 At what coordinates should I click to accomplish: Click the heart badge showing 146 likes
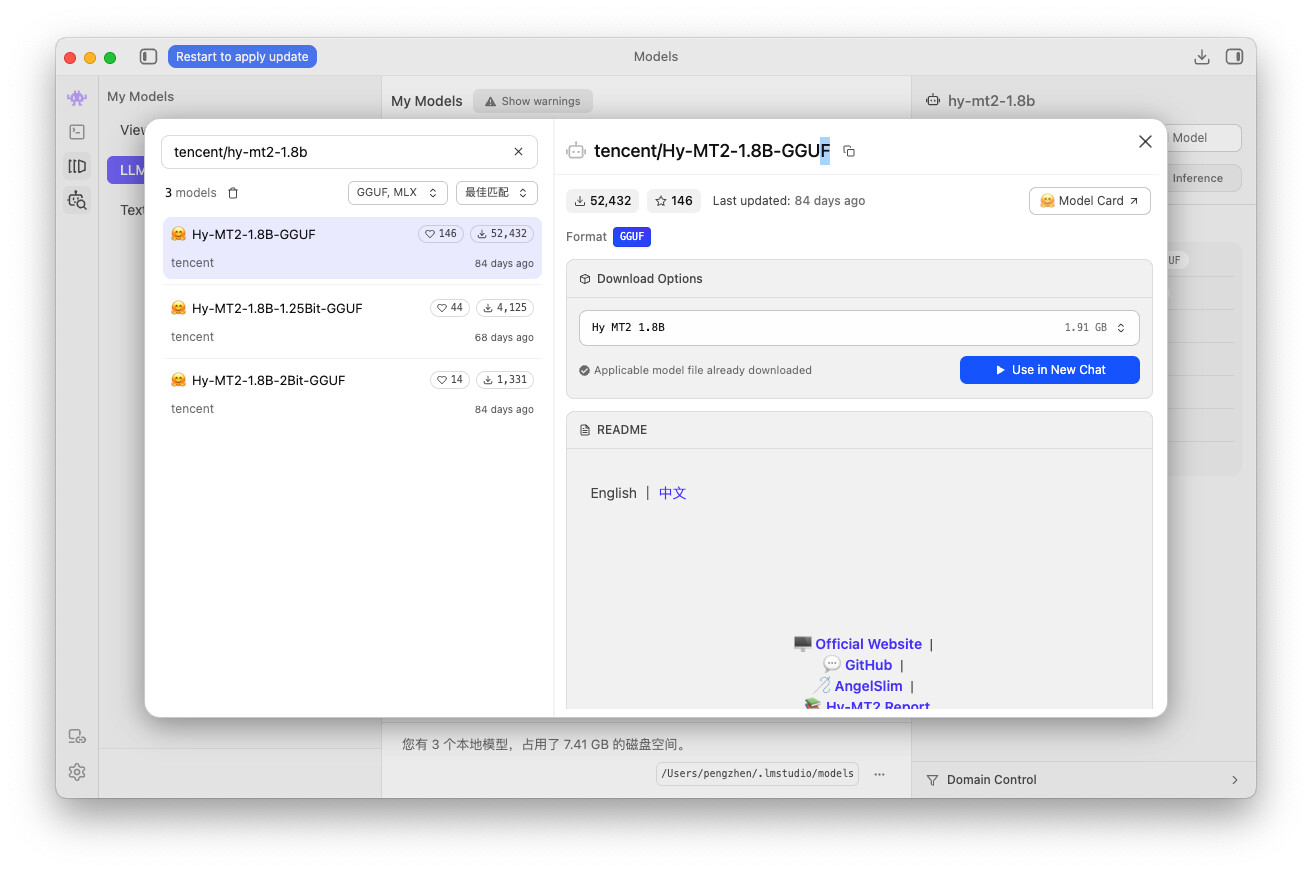pyautogui.click(x=441, y=234)
